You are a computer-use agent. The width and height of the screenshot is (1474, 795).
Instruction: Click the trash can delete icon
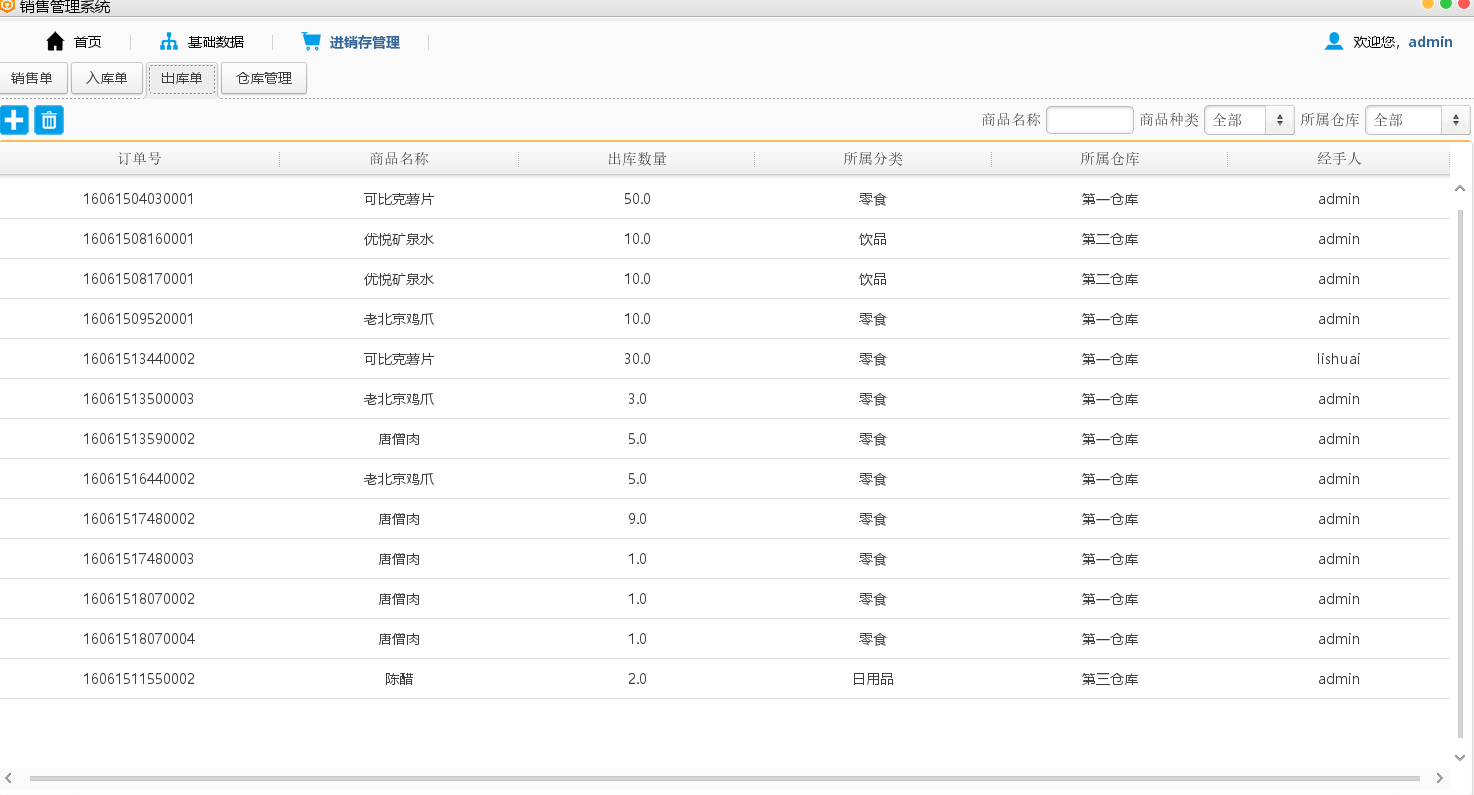click(x=49, y=120)
